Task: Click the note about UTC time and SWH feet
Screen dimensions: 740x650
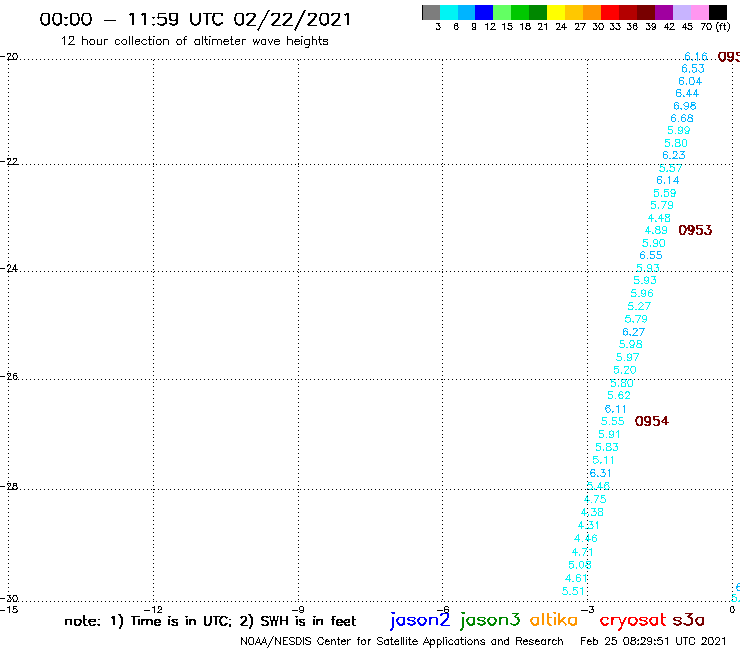Action: point(210,621)
